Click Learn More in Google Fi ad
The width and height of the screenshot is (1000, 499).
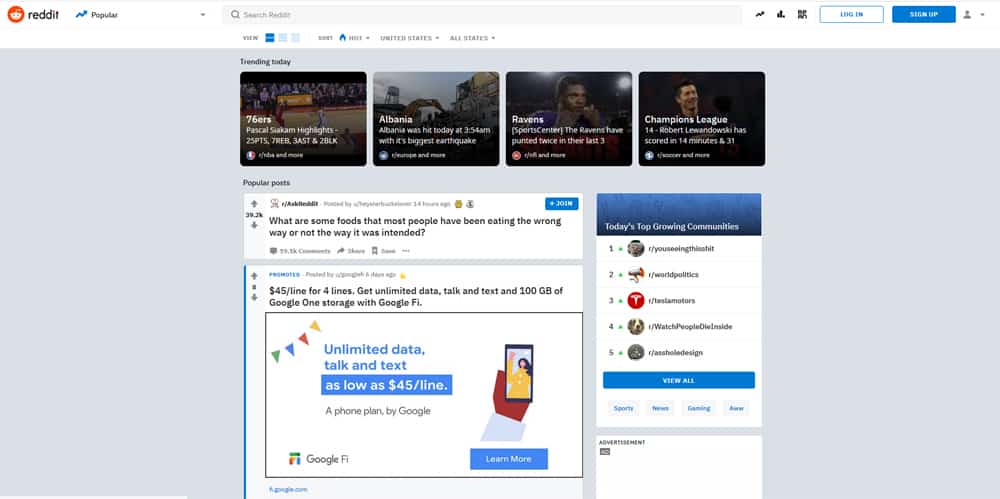coord(508,459)
